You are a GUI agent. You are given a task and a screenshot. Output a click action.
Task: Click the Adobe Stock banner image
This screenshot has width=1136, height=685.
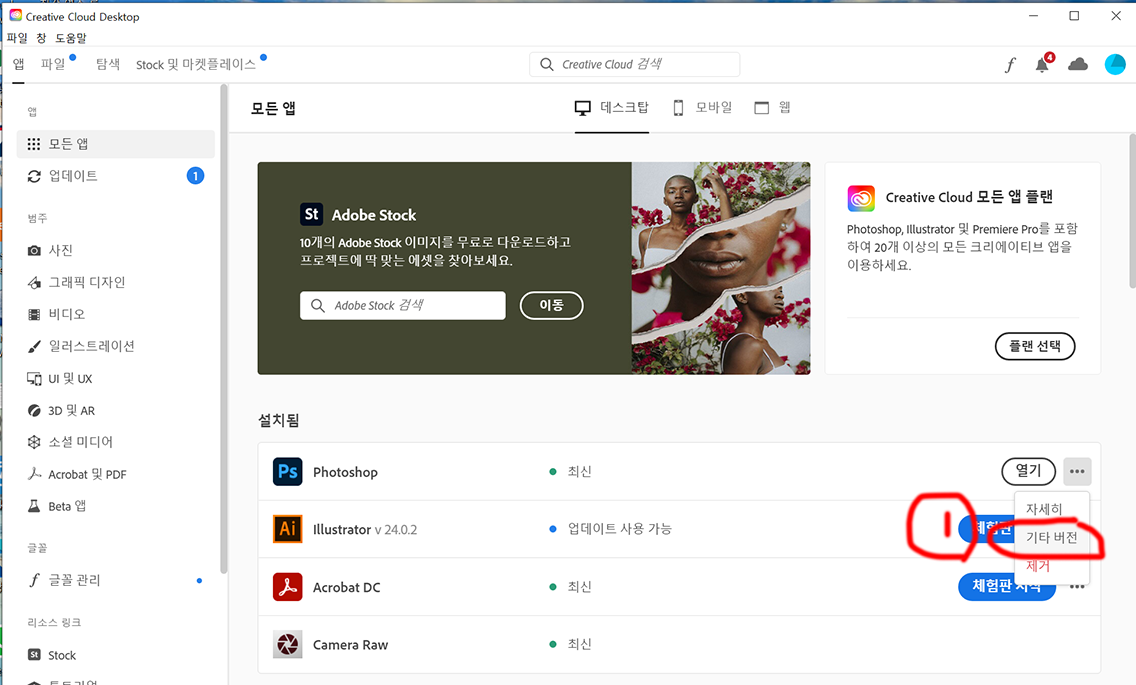point(721,268)
